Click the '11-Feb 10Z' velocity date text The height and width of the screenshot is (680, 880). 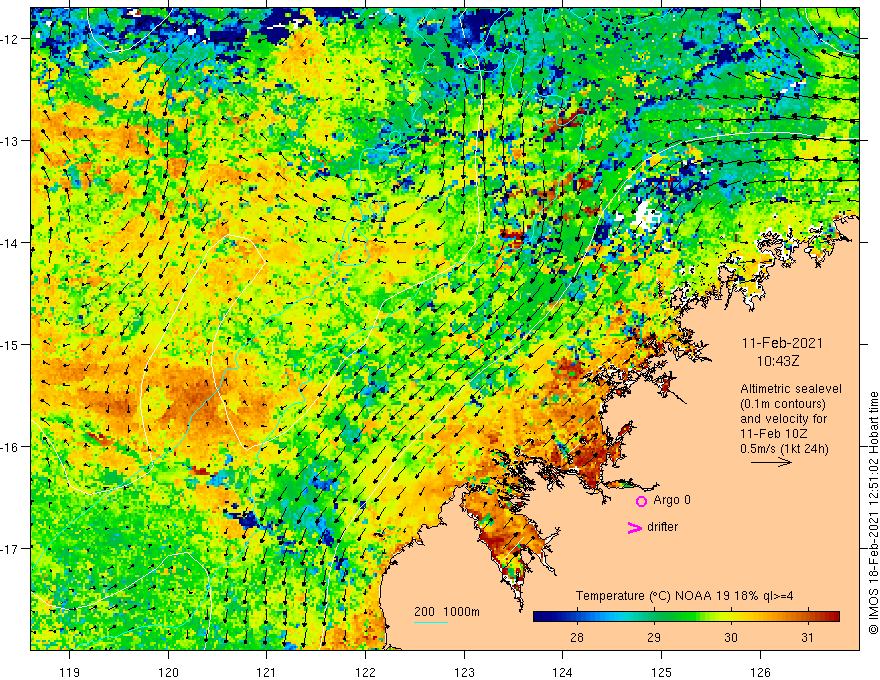click(x=773, y=434)
